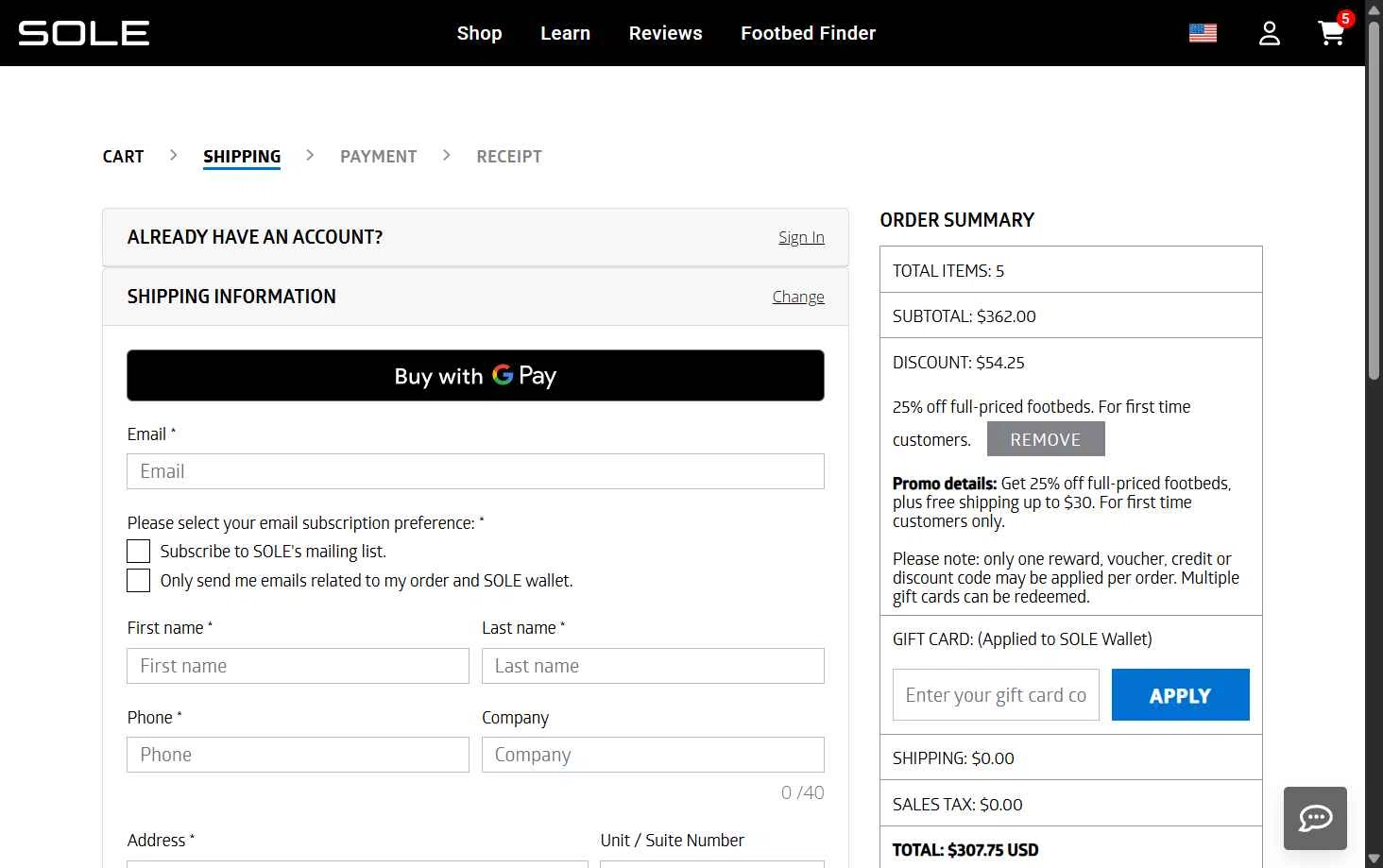Buy with Google Pay

pos(475,376)
